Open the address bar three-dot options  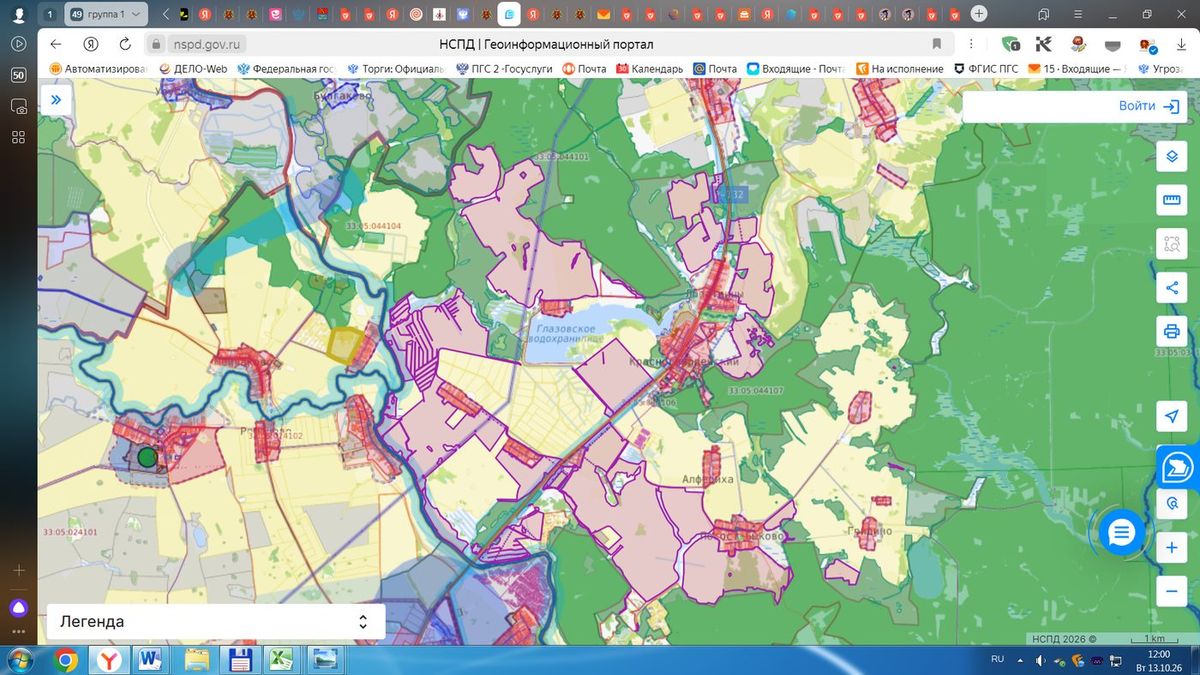pyautogui.click(x=970, y=44)
